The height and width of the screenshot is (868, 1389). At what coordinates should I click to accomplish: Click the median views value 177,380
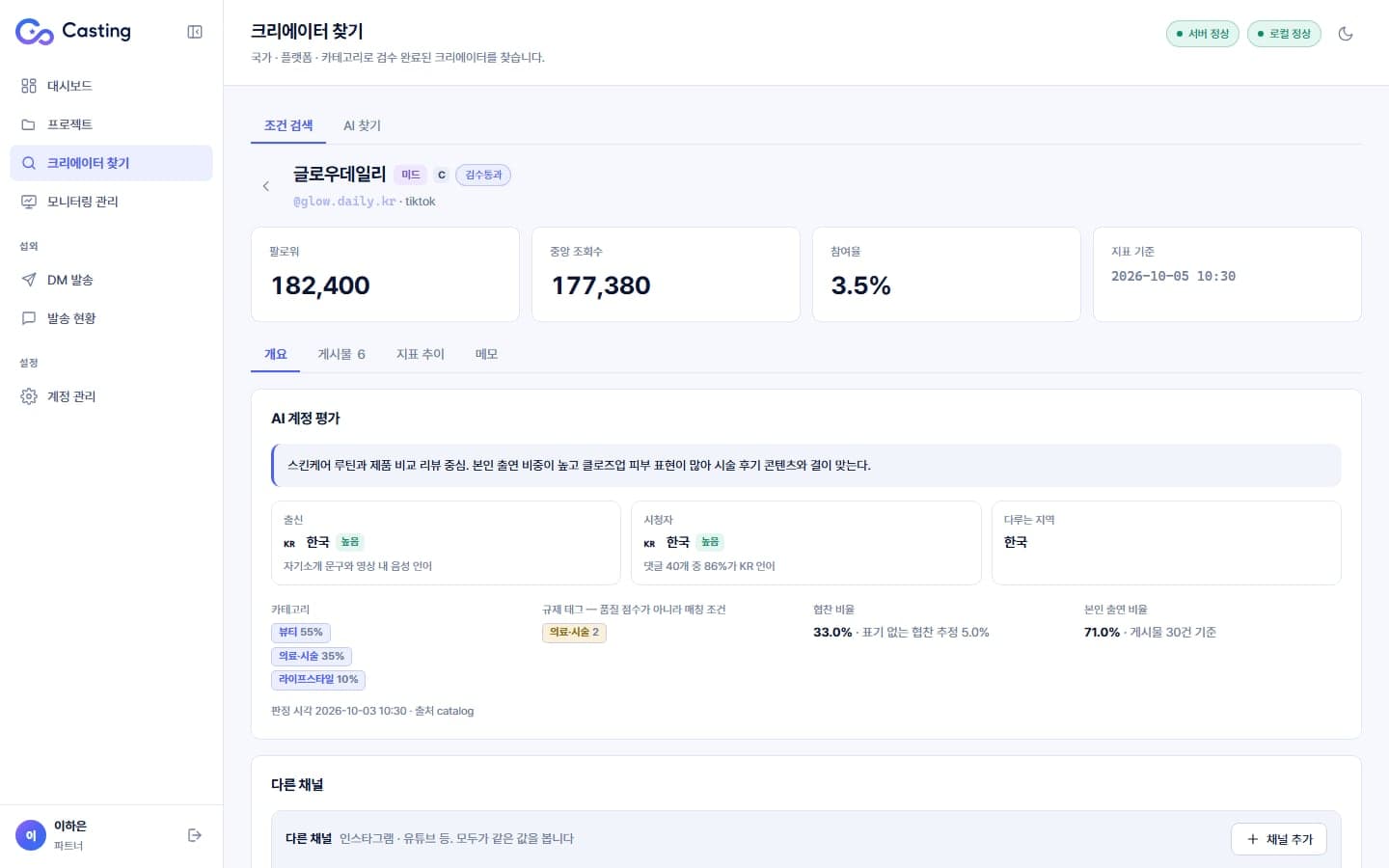tap(601, 285)
